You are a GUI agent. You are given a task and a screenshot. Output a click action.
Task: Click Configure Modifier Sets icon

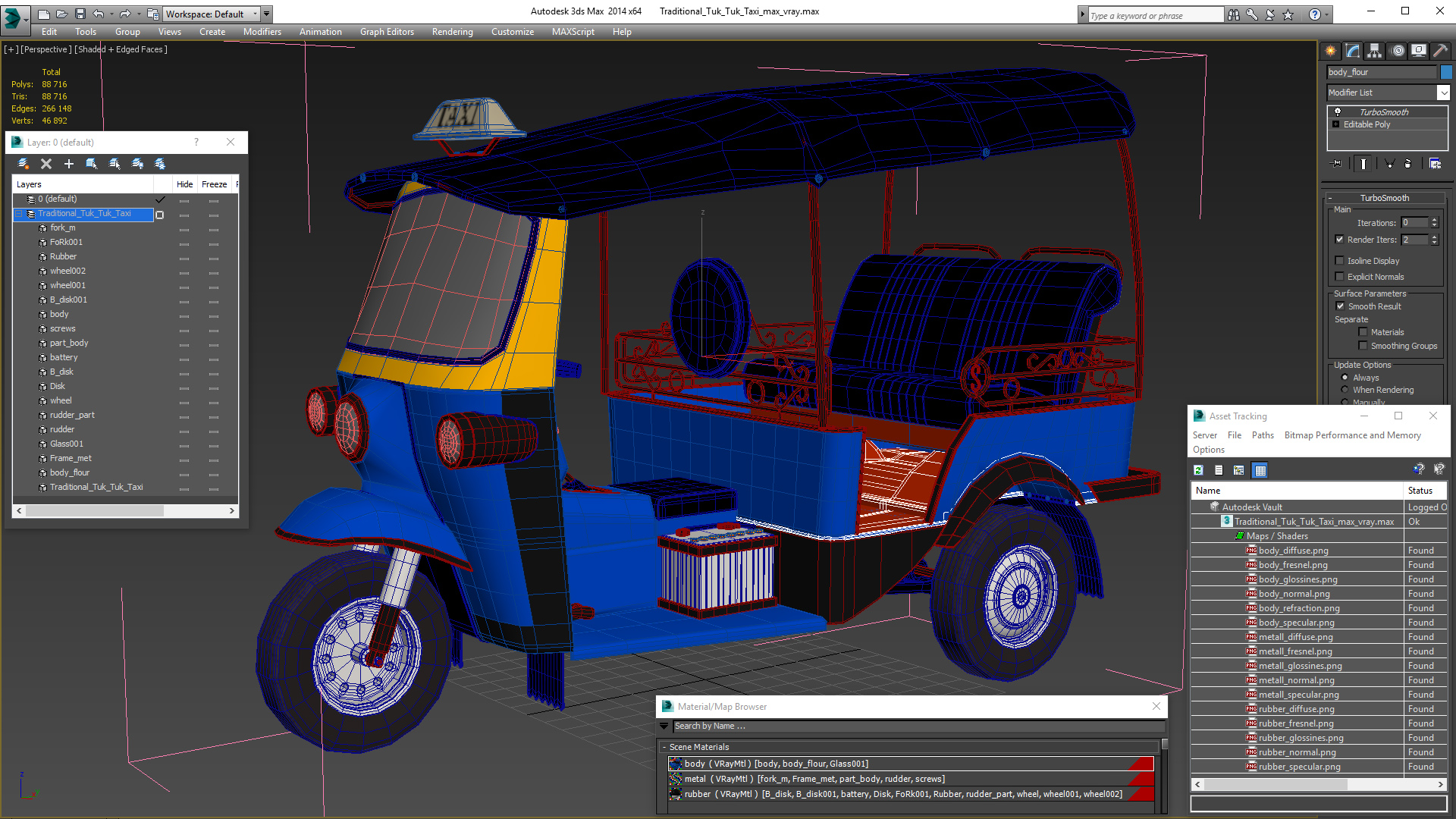point(1435,163)
